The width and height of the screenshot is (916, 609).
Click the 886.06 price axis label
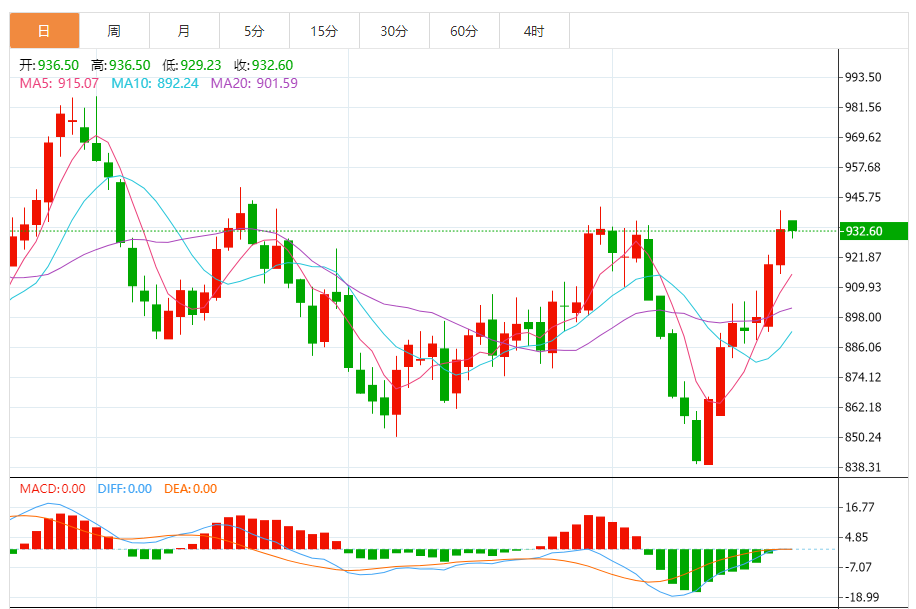click(863, 347)
